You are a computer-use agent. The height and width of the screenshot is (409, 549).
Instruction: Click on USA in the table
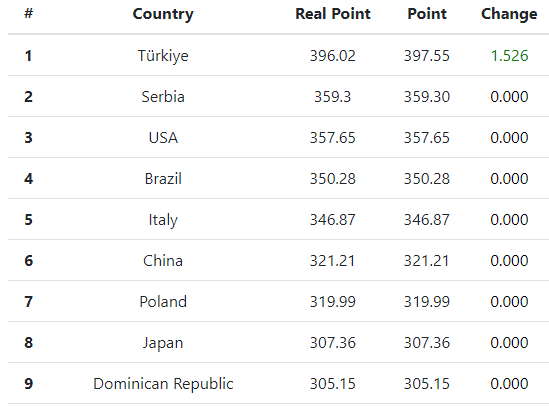163,138
